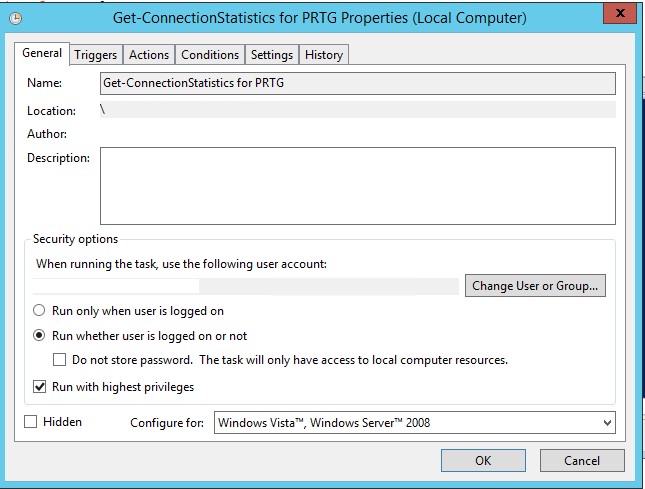This screenshot has height=489, width=645.
Task: Click the clock icon in the title bar
Action: click(15, 18)
